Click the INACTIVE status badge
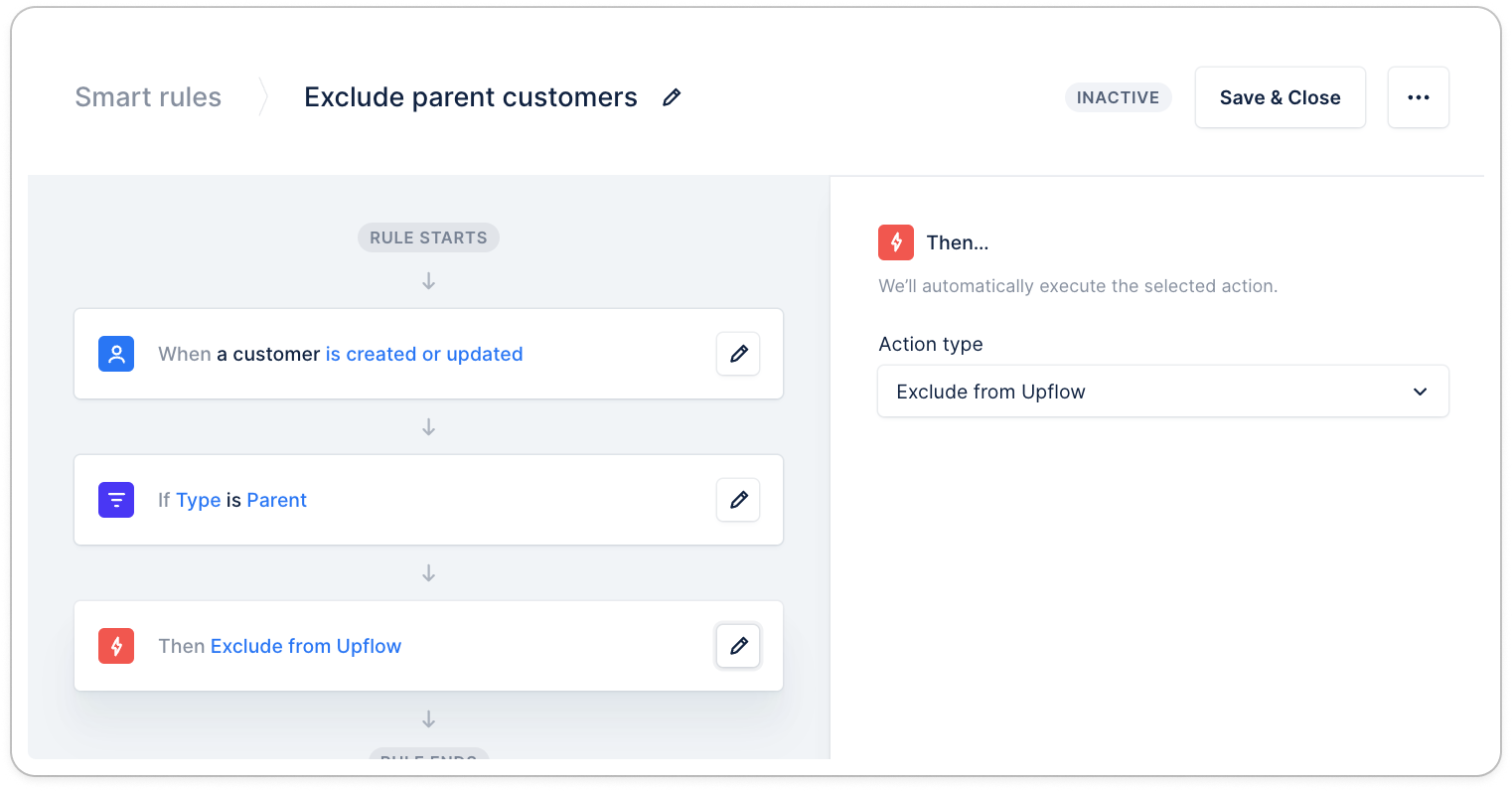The width and height of the screenshot is (1512, 791). tap(1118, 97)
